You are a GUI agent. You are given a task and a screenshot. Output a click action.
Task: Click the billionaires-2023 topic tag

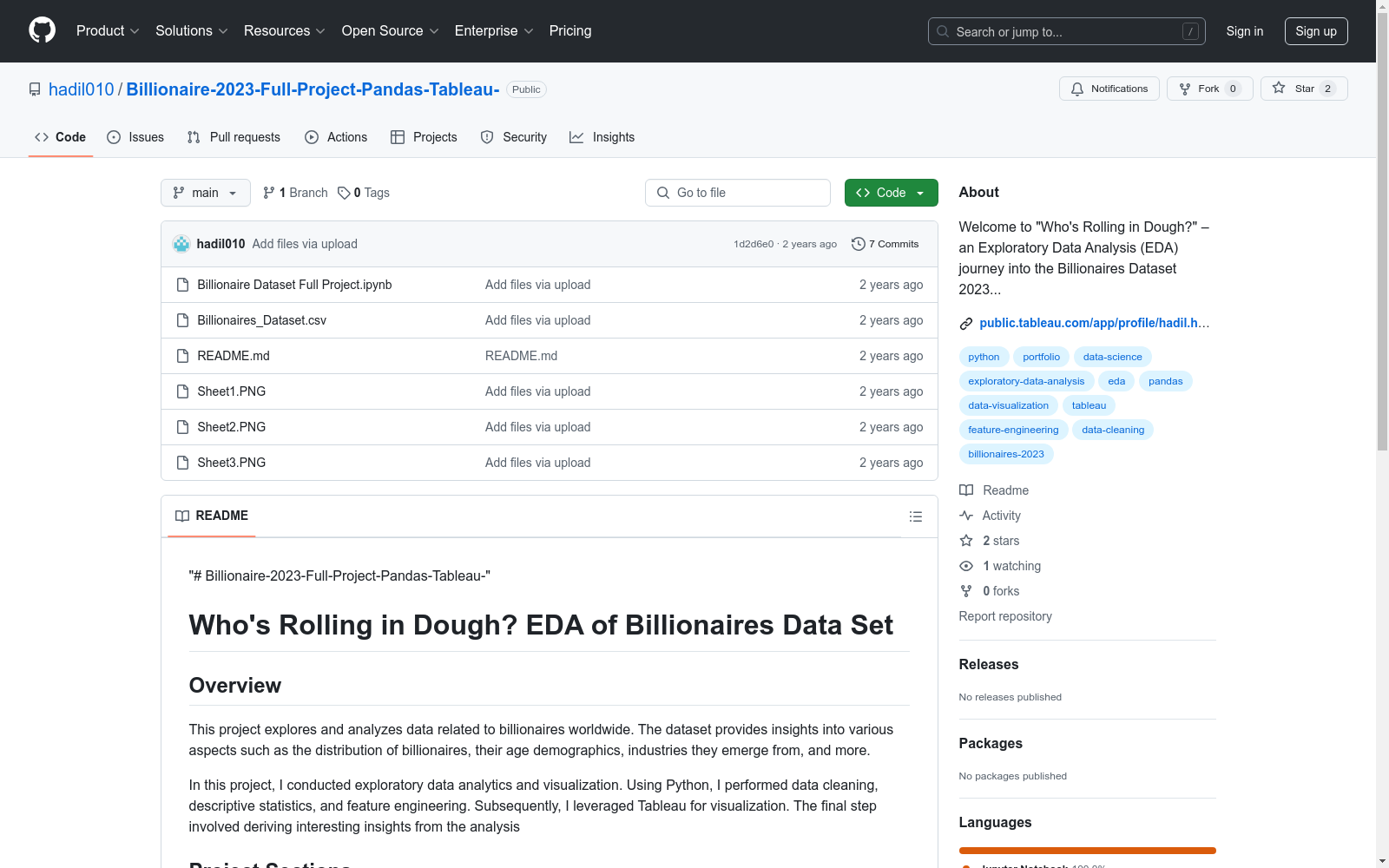pyautogui.click(x=1006, y=454)
